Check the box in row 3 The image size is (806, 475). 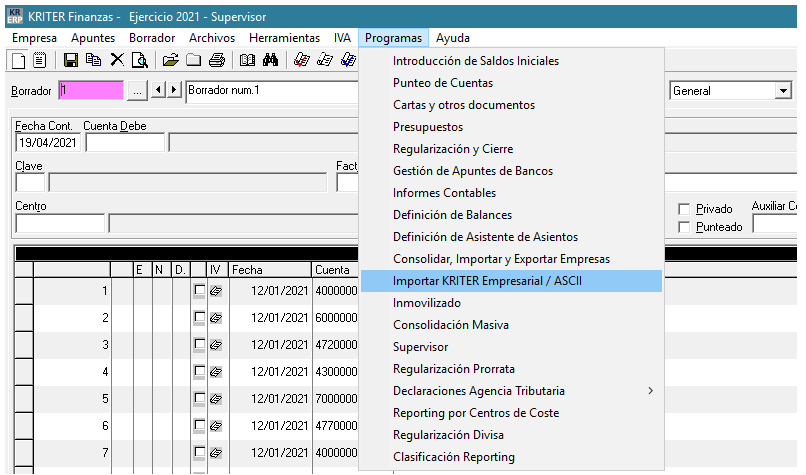[200, 345]
